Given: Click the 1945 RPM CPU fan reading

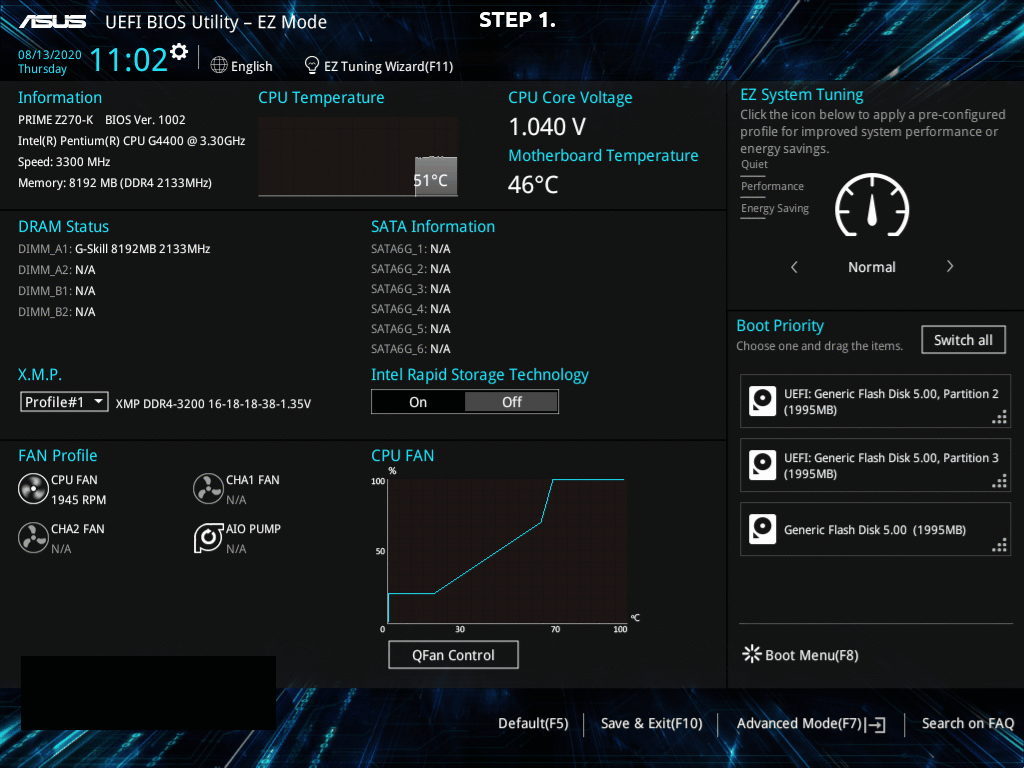Looking at the screenshot, I should [78, 500].
